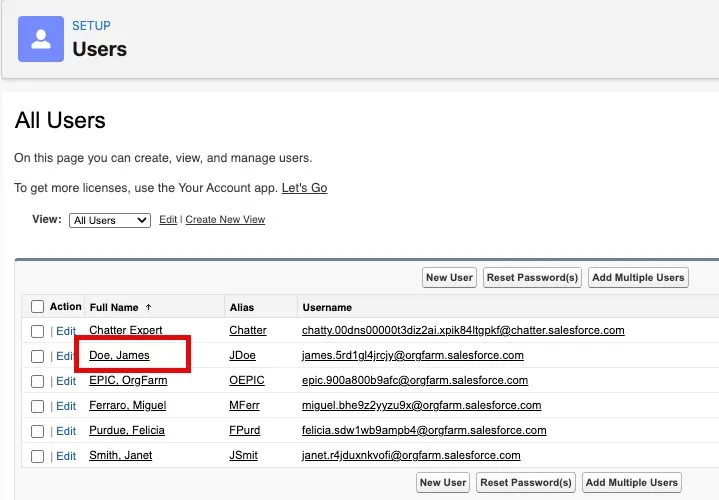Image resolution: width=719 pixels, height=500 pixels.
Task: Click the bottom New User button
Action: tap(442, 483)
